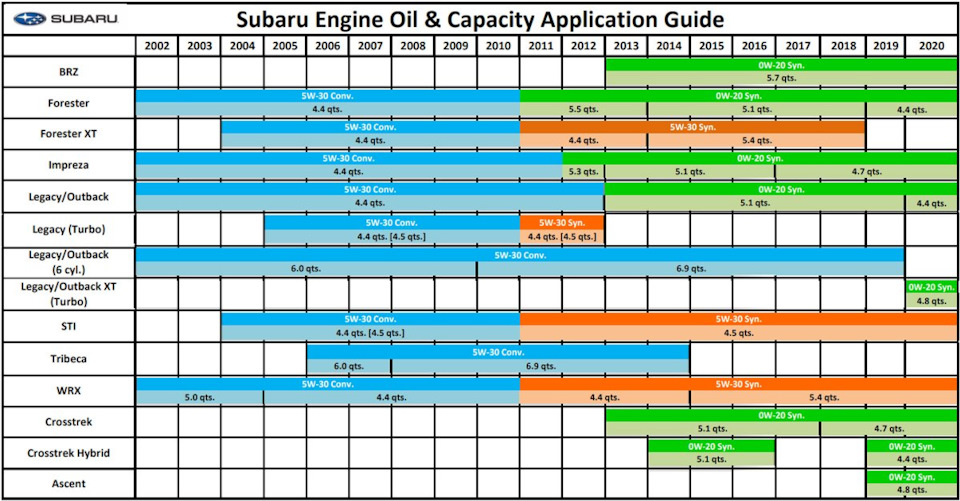Click the BRZ 0W-20 Syn. green bar
Screen dimensions: 960x501
pos(781,65)
